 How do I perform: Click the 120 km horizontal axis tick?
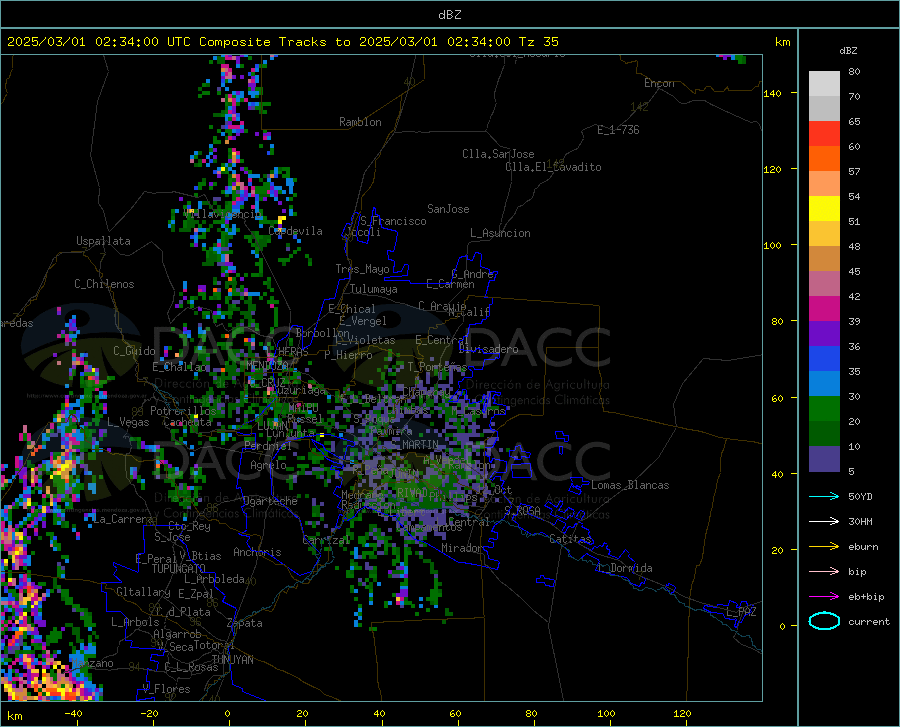(682, 713)
